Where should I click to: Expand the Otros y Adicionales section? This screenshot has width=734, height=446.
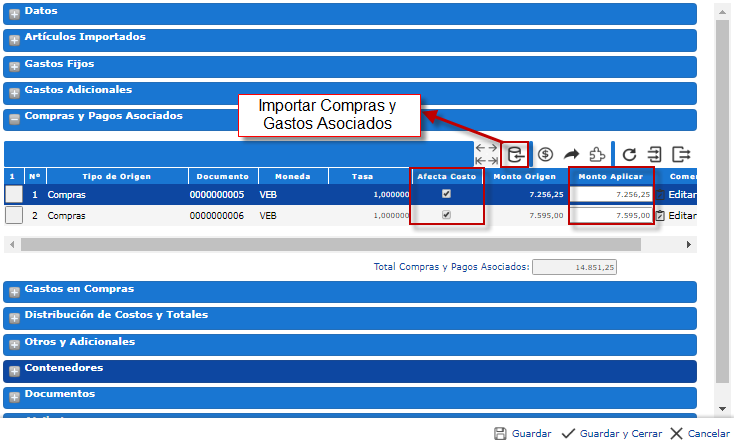15,345
